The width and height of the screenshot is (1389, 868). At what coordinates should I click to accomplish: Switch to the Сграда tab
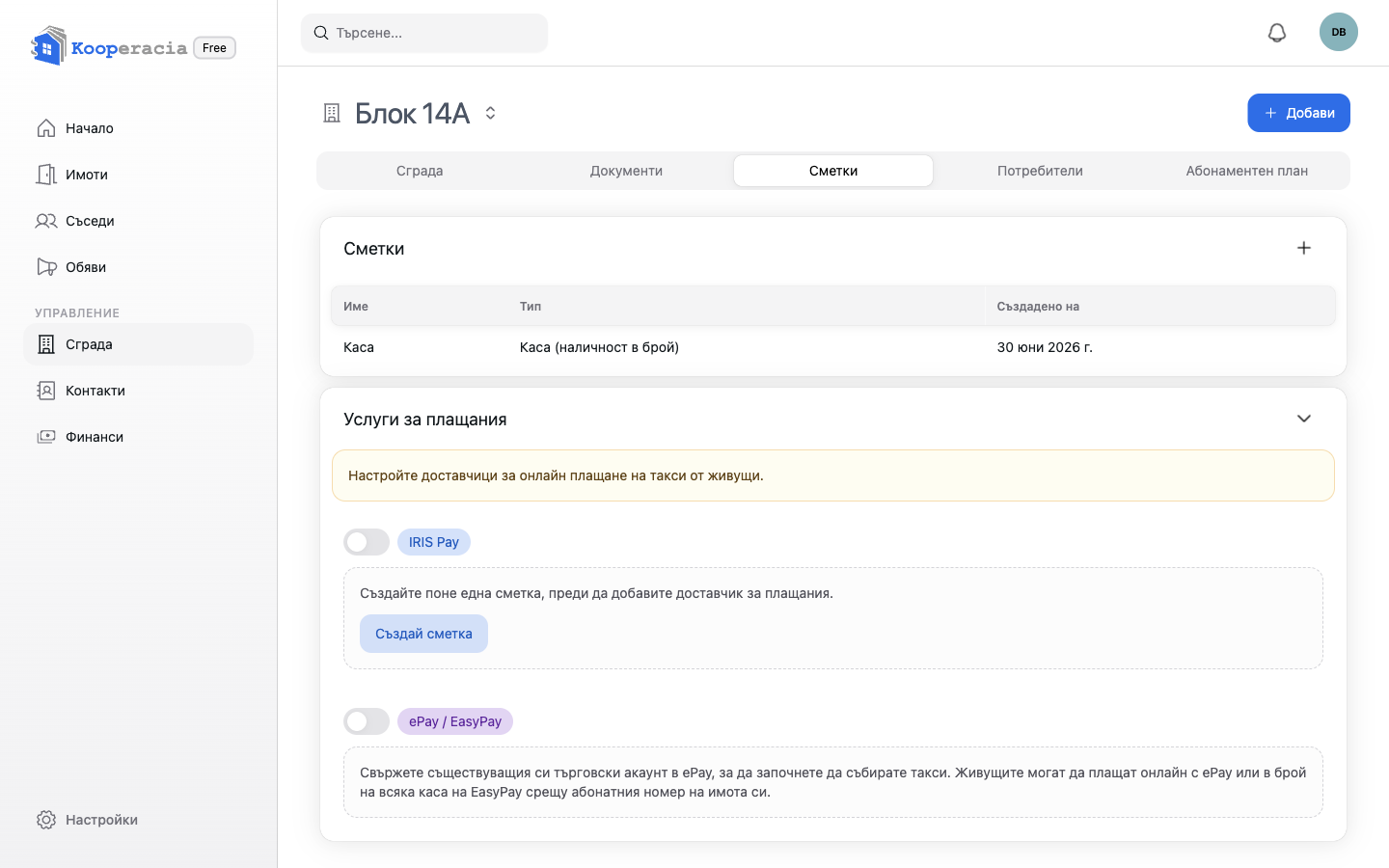tap(420, 171)
